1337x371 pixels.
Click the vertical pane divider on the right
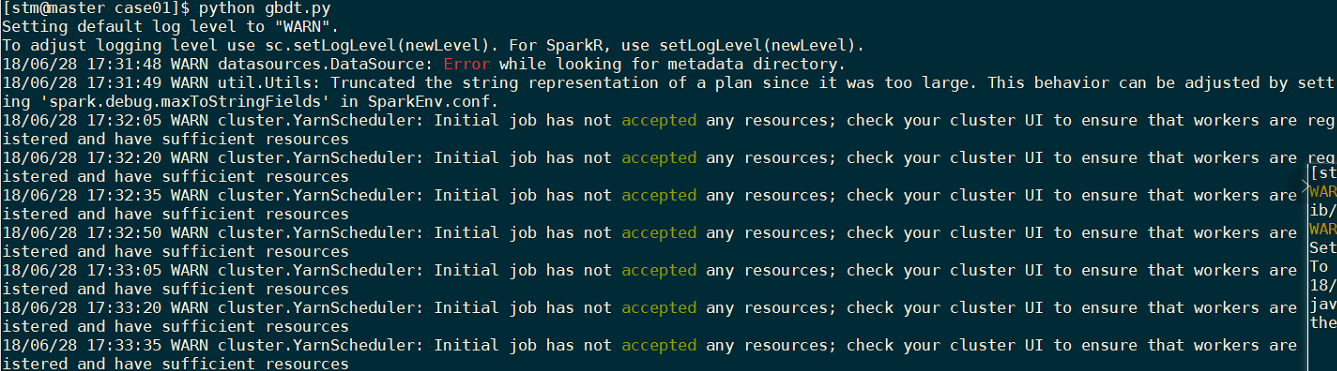pyautogui.click(x=1307, y=265)
